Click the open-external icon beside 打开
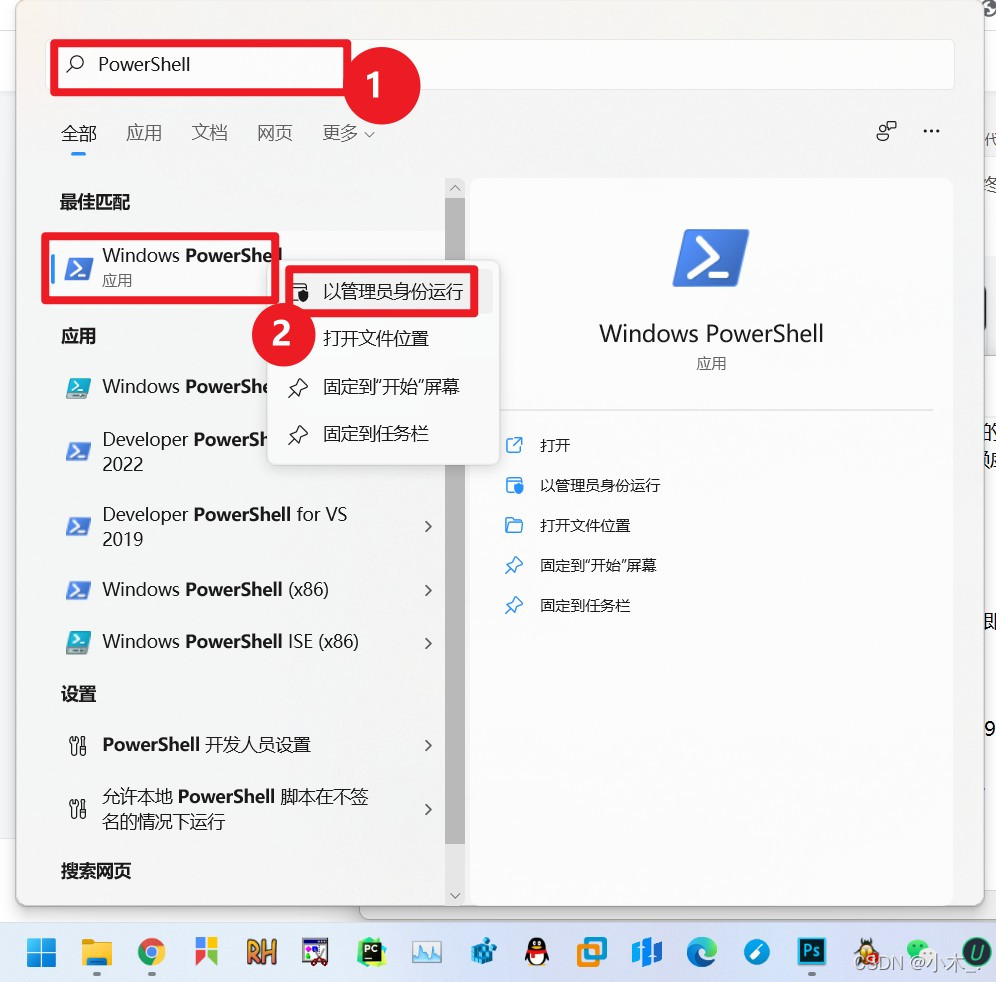 (x=514, y=445)
